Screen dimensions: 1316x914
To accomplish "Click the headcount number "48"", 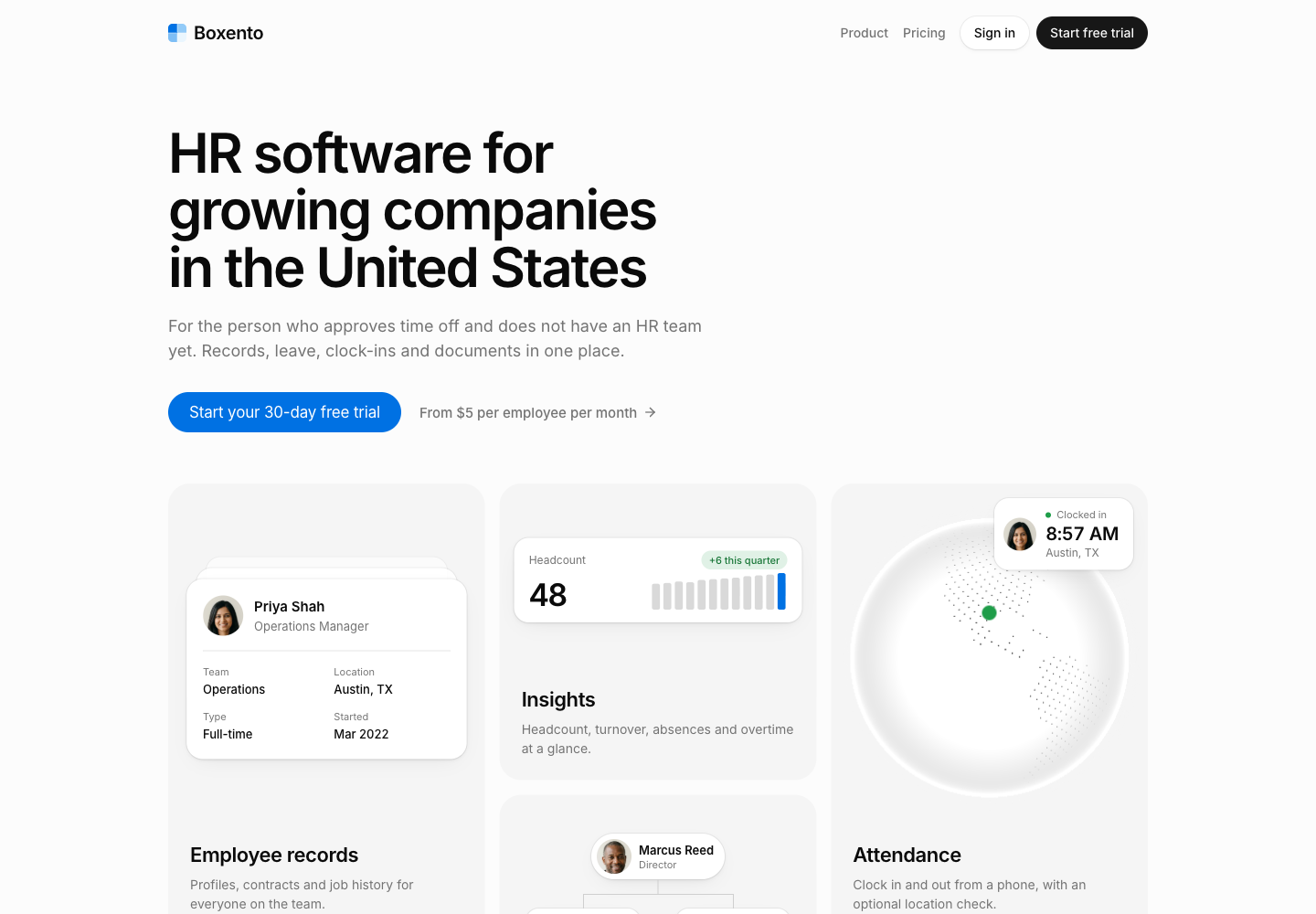I will [548, 595].
